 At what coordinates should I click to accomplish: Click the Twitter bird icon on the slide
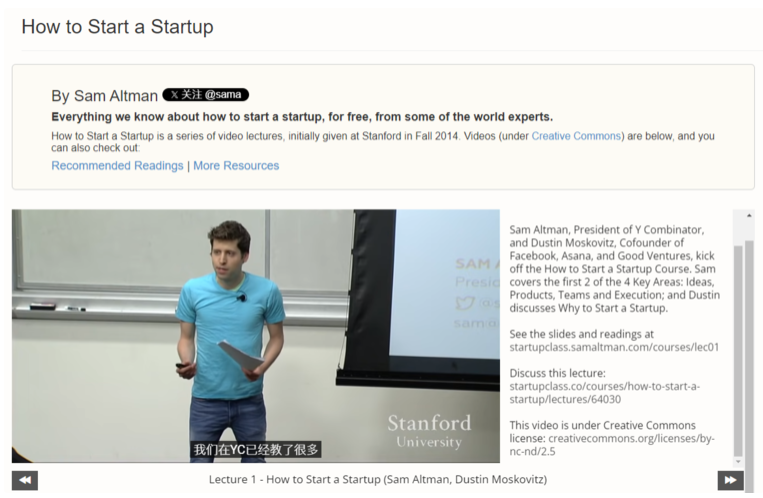464,302
